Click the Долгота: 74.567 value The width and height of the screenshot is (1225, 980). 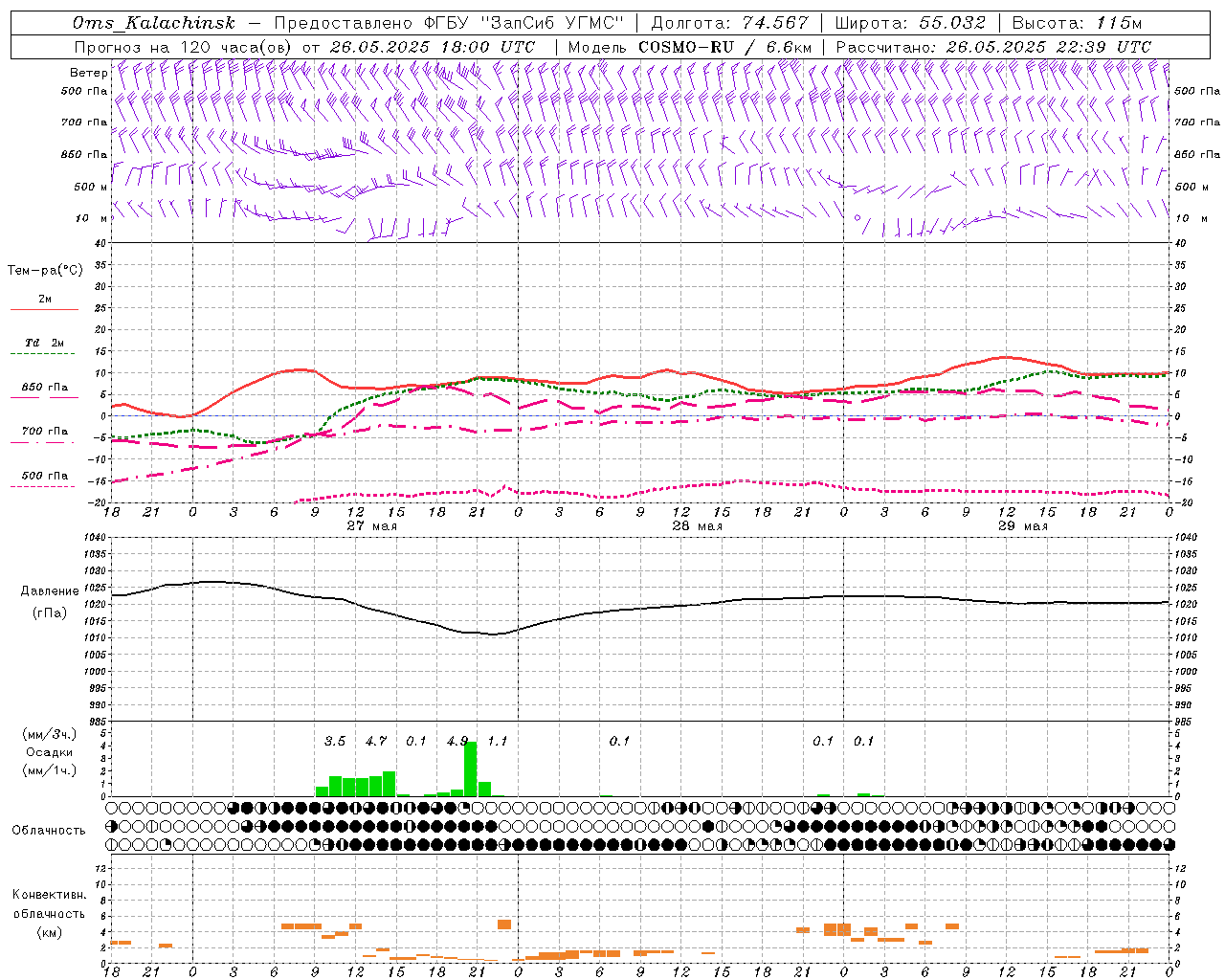click(x=729, y=23)
